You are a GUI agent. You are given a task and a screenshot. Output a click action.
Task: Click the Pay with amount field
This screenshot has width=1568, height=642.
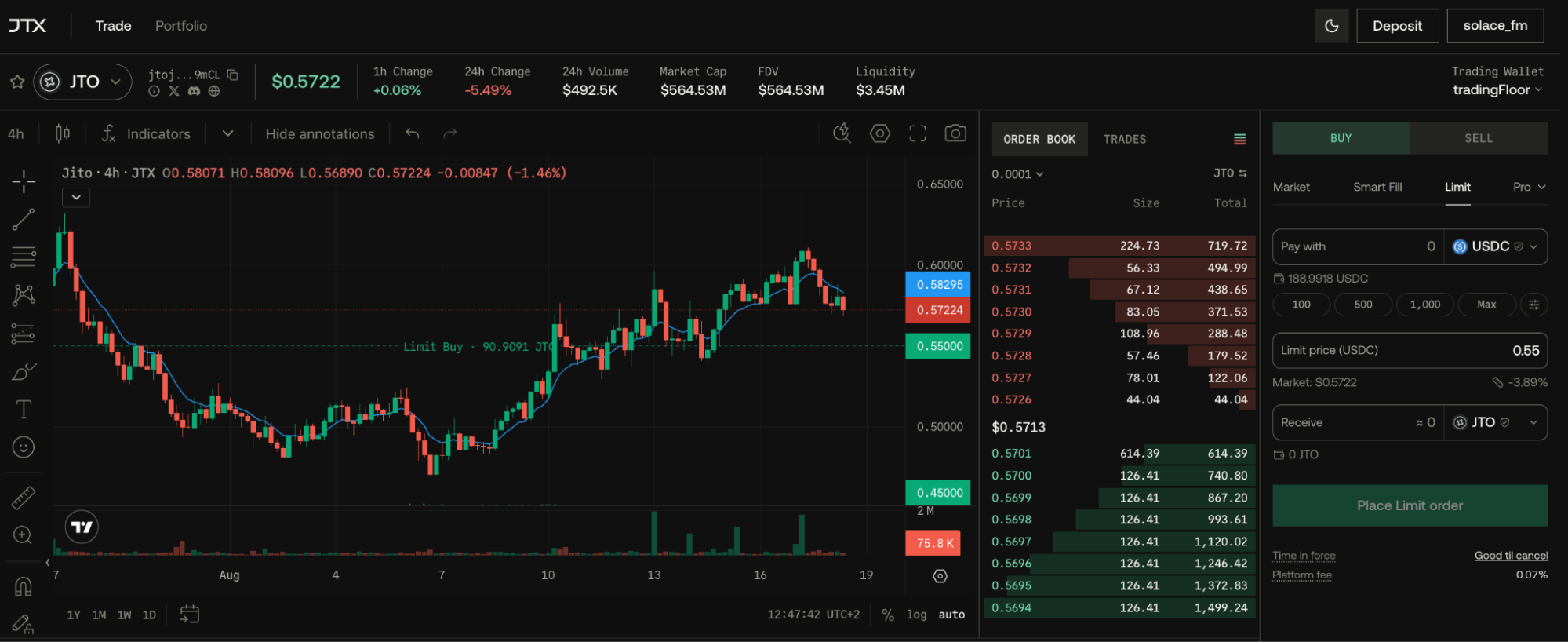coord(1358,246)
